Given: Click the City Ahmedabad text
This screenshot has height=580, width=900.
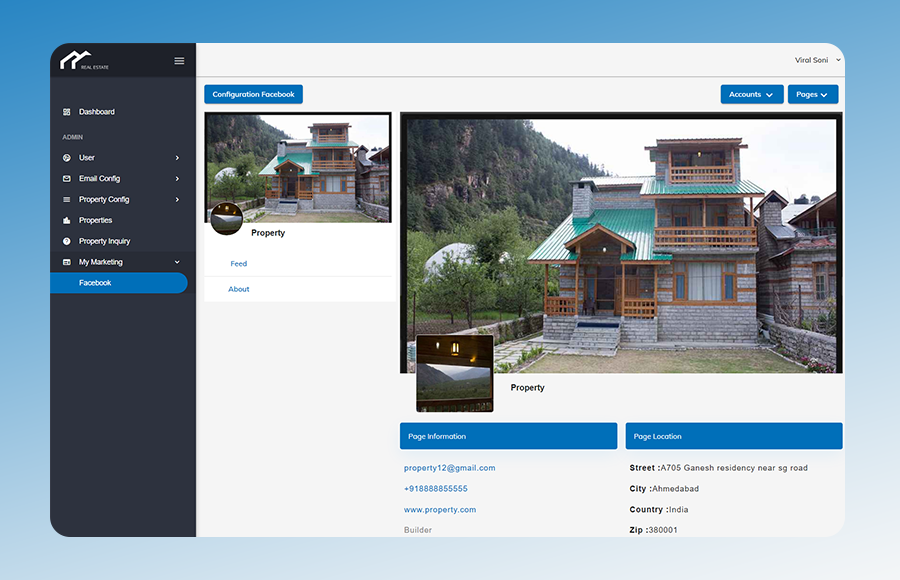Looking at the screenshot, I should coord(664,489).
